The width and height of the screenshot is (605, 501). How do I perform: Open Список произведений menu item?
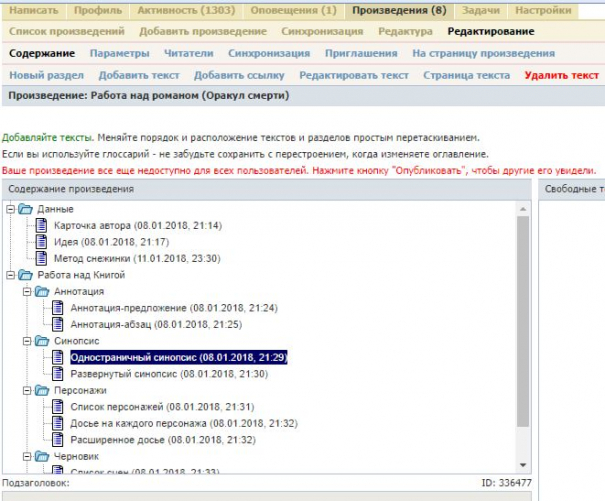(x=60, y=31)
